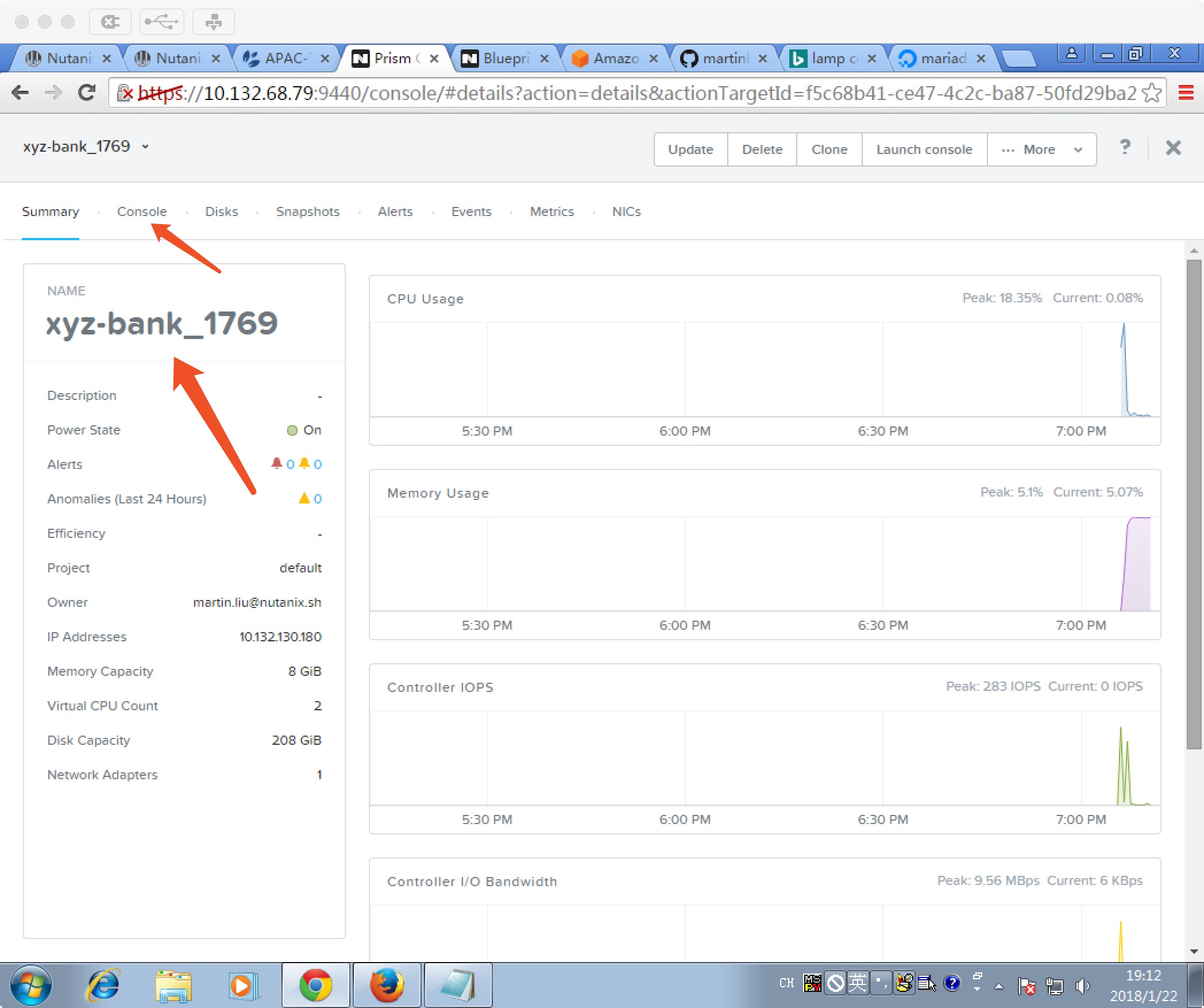Close the VM details panel
The image size is (1204, 1008).
click(1173, 148)
